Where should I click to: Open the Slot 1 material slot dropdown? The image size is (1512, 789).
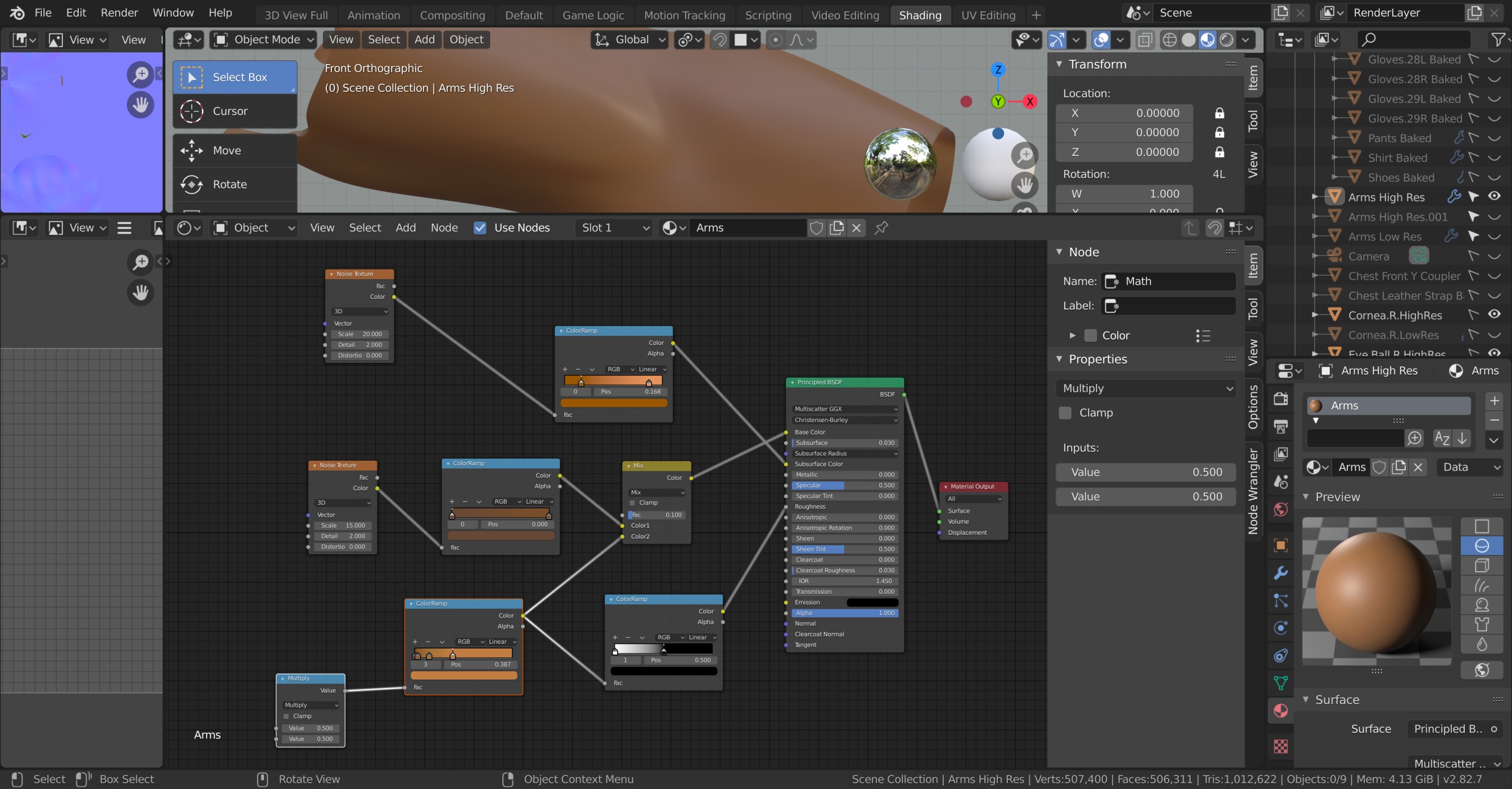click(614, 228)
